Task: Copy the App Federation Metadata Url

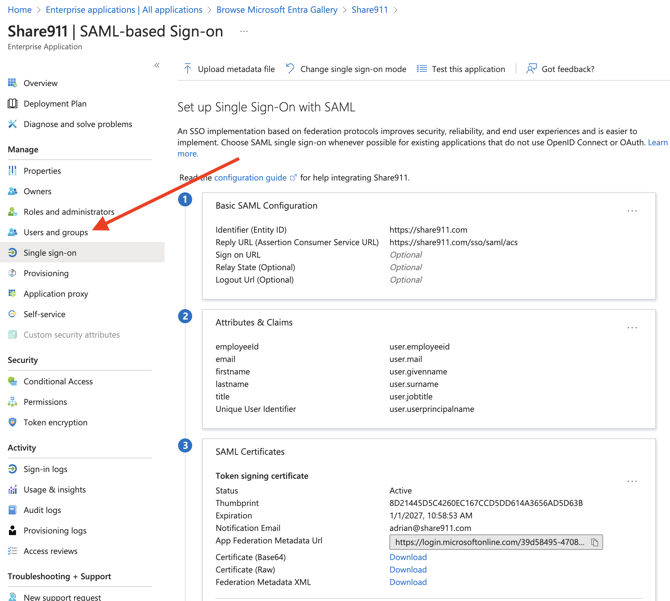Action: point(594,542)
